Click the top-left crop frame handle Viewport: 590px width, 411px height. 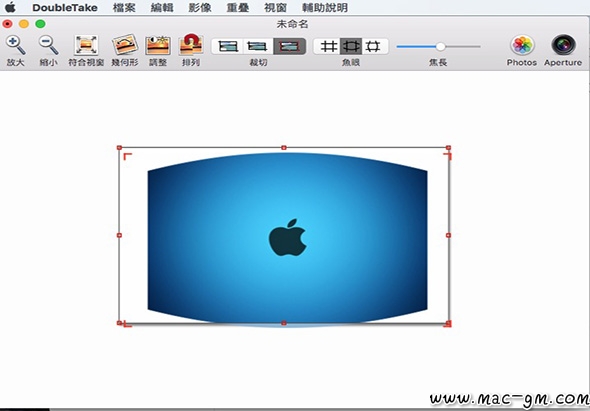[x=119, y=148]
